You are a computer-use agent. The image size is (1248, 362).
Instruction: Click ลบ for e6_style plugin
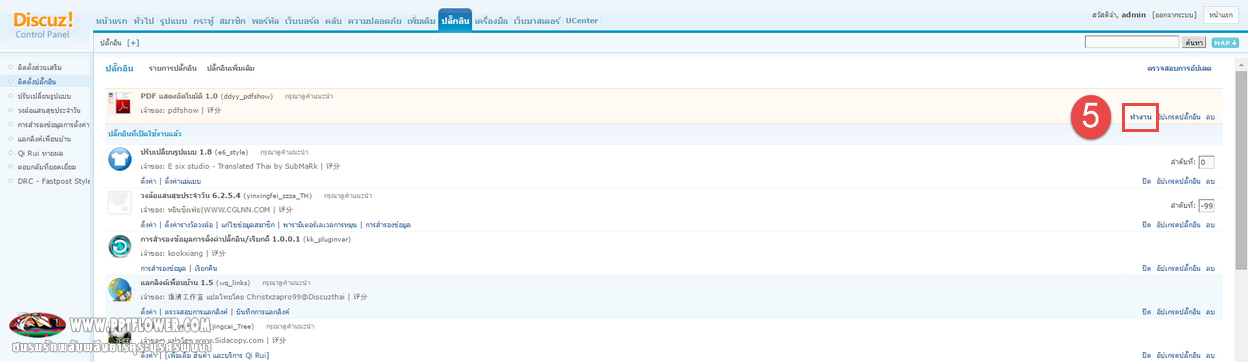click(x=1210, y=181)
